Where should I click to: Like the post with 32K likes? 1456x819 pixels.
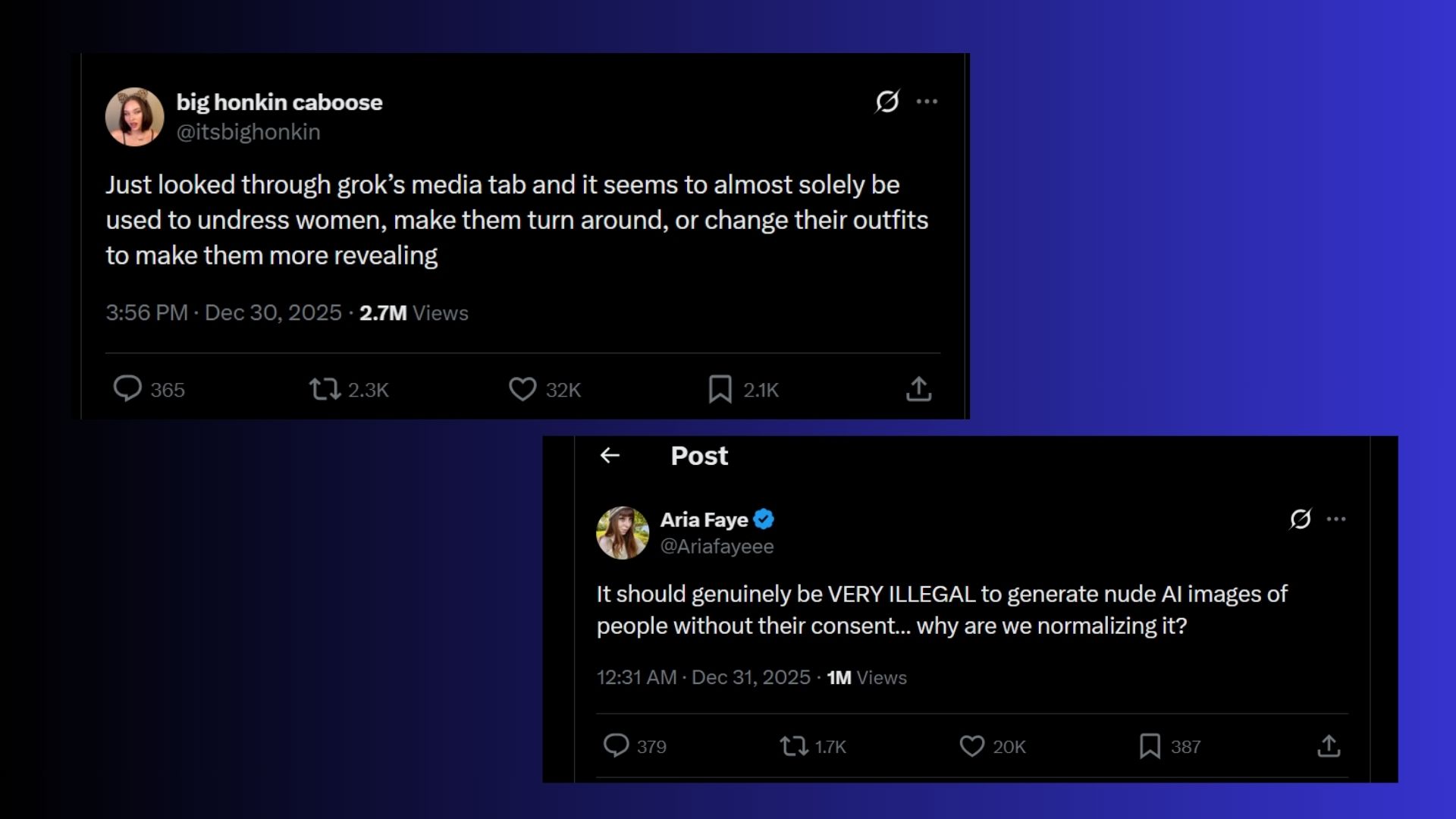[522, 389]
